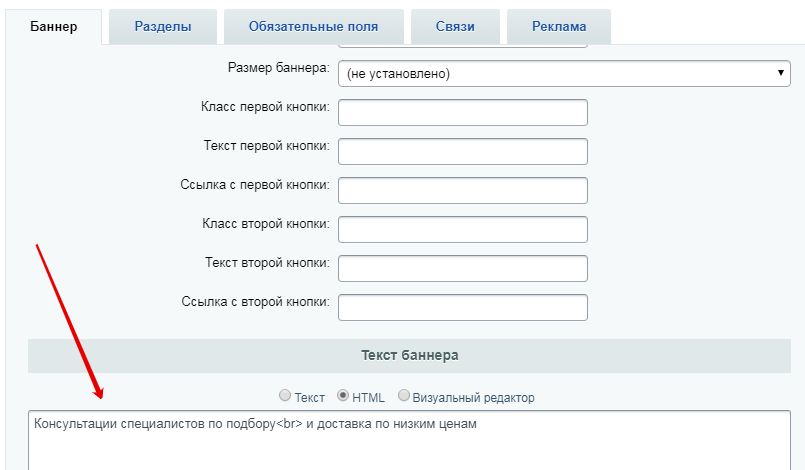Select the Визуальный редактор radio option

click(404, 395)
